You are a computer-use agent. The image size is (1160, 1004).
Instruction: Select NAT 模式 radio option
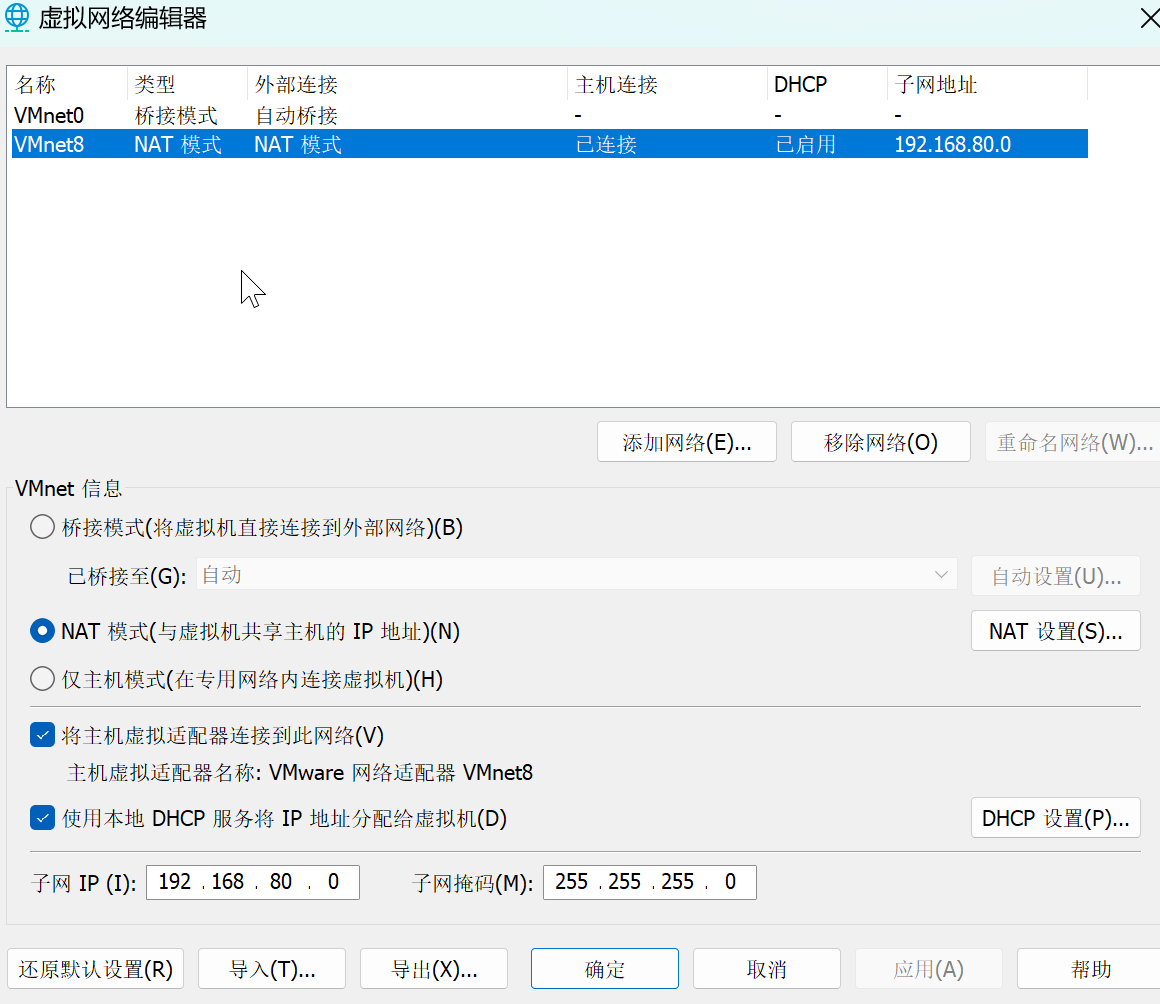pos(42,631)
